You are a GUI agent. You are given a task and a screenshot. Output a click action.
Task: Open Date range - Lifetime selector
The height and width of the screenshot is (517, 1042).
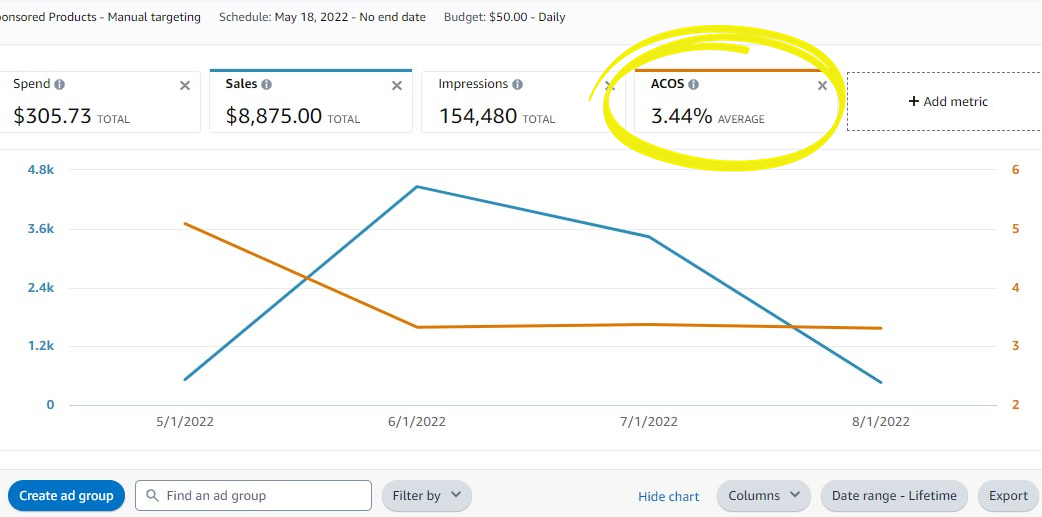pos(894,495)
